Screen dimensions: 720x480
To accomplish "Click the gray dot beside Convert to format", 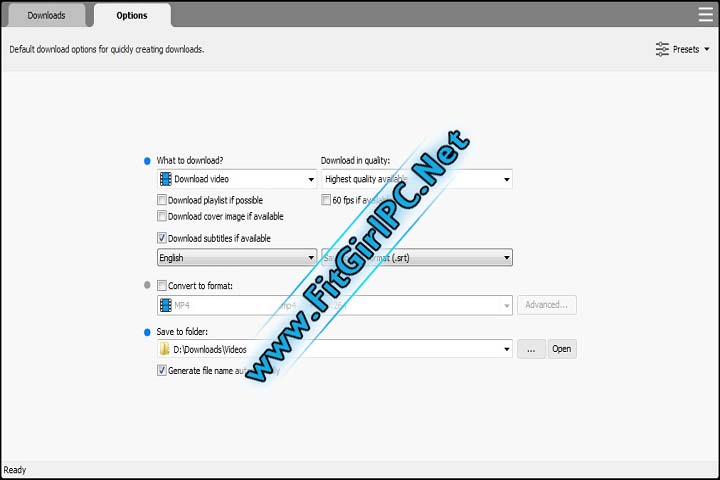I will tap(147, 286).
